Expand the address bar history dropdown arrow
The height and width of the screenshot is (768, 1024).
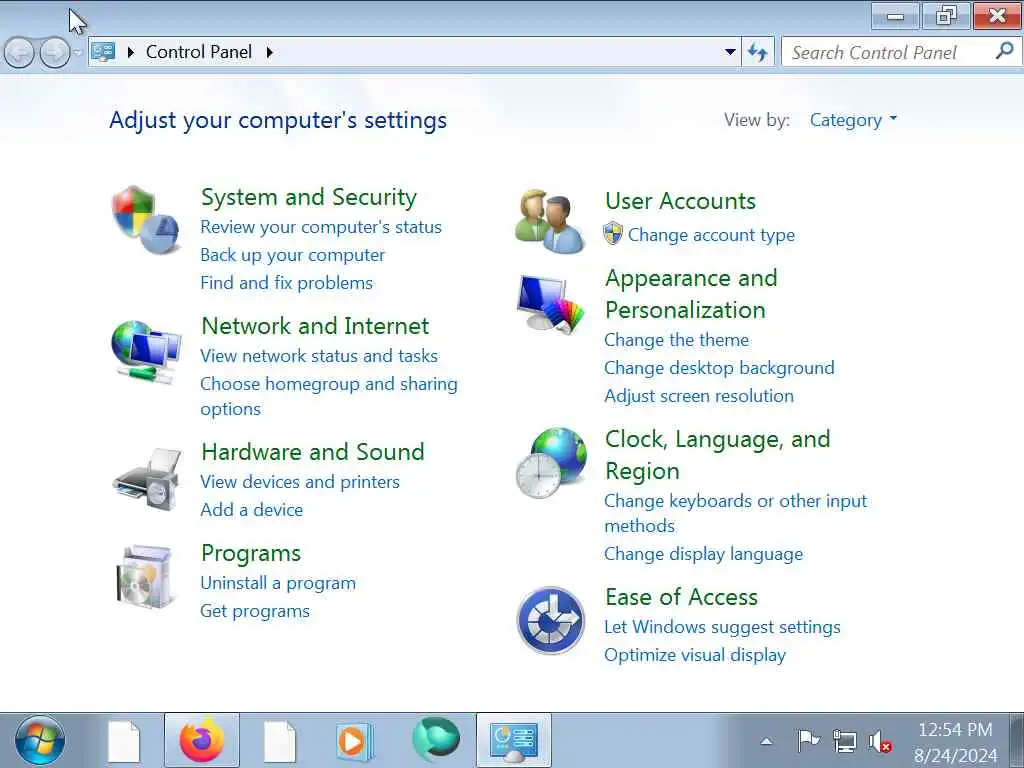[x=731, y=52]
